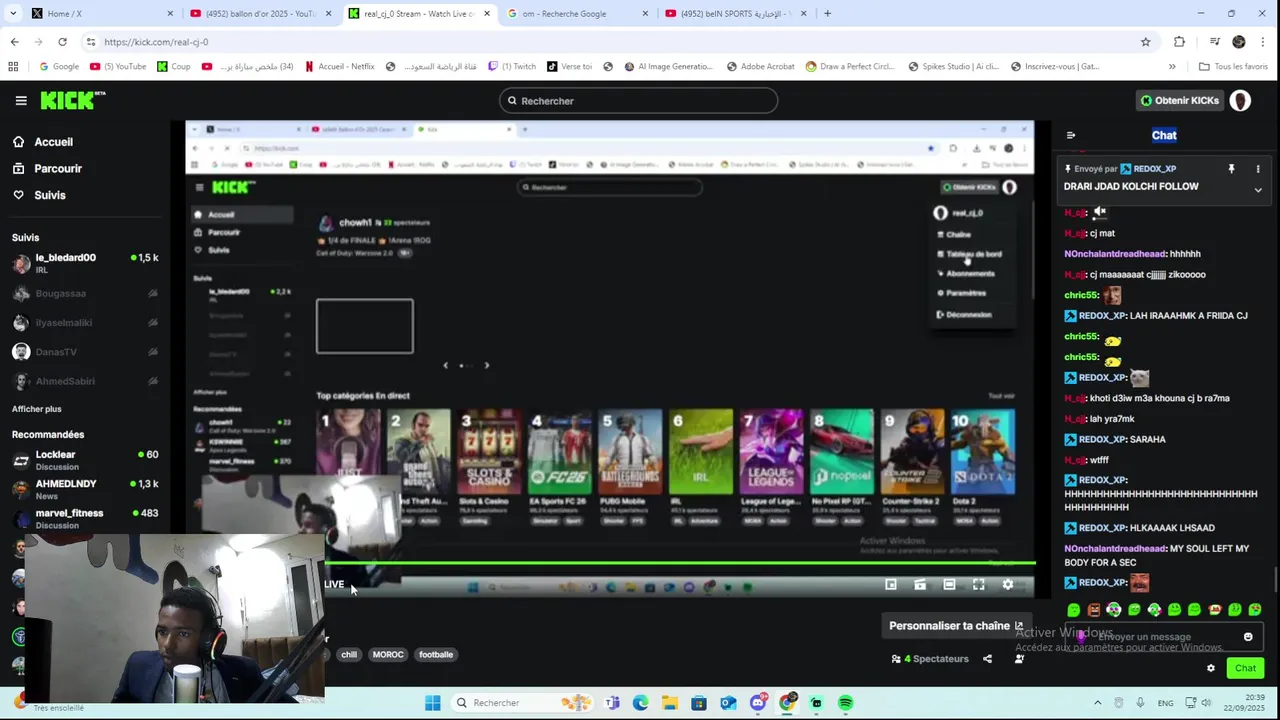
Task: Open DanasTV channel
Action: coord(85,352)
